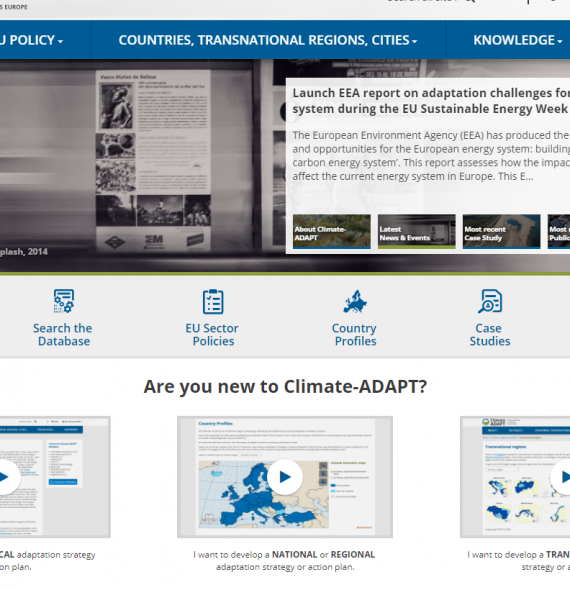Select the About Climate-ADAPT thumbnail
This screenshot has height=590, width=570.
[332, 231]
